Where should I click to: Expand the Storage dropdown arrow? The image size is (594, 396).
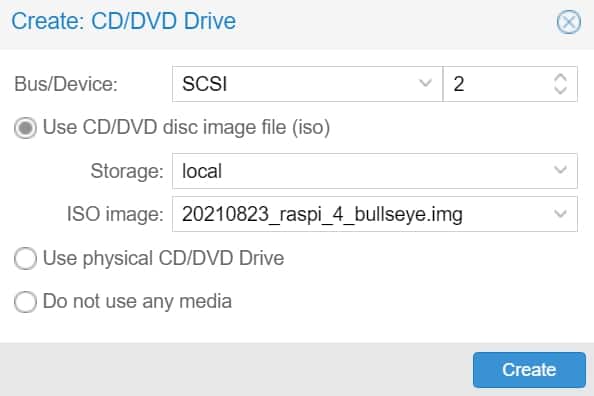click(x=560, y=170)
